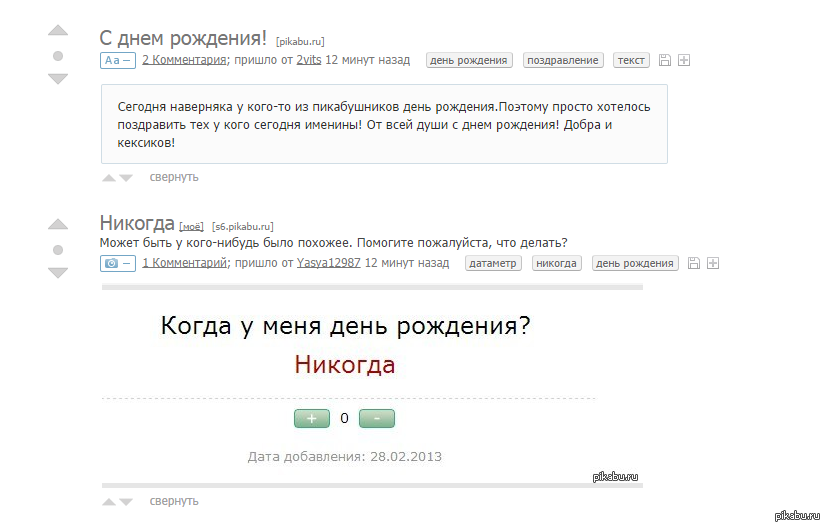The image size is (825, 527).
Task: Upvote the "Никогда" post
Action: coord(58,224)
